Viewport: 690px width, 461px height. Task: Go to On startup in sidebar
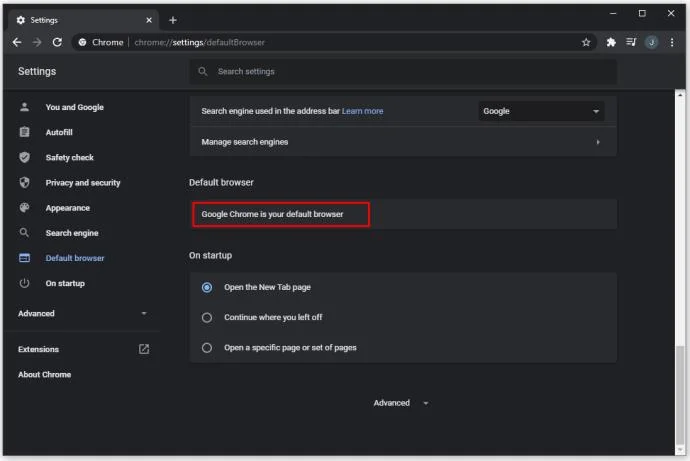[x=65, y=283]
